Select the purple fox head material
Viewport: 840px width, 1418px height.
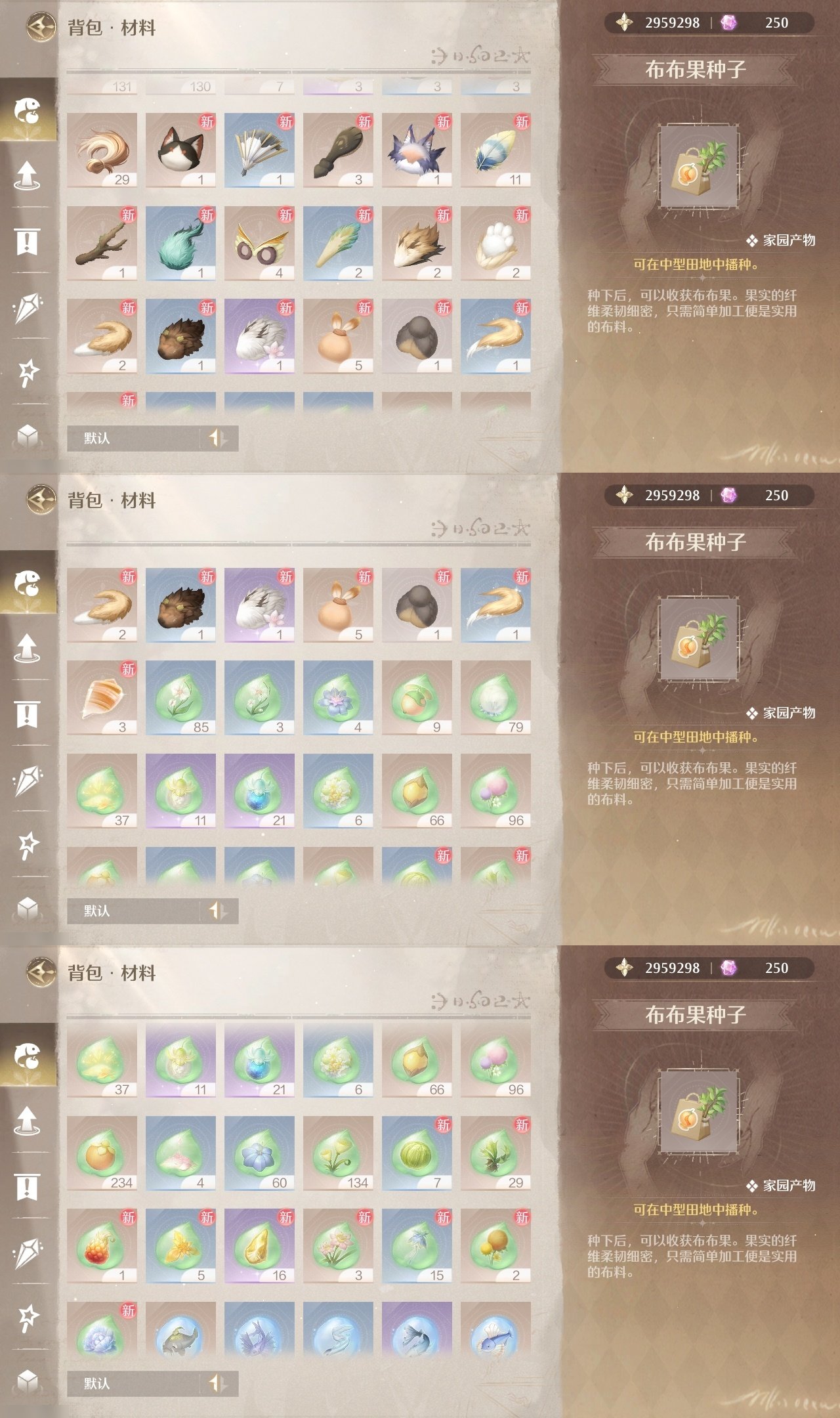417,150
